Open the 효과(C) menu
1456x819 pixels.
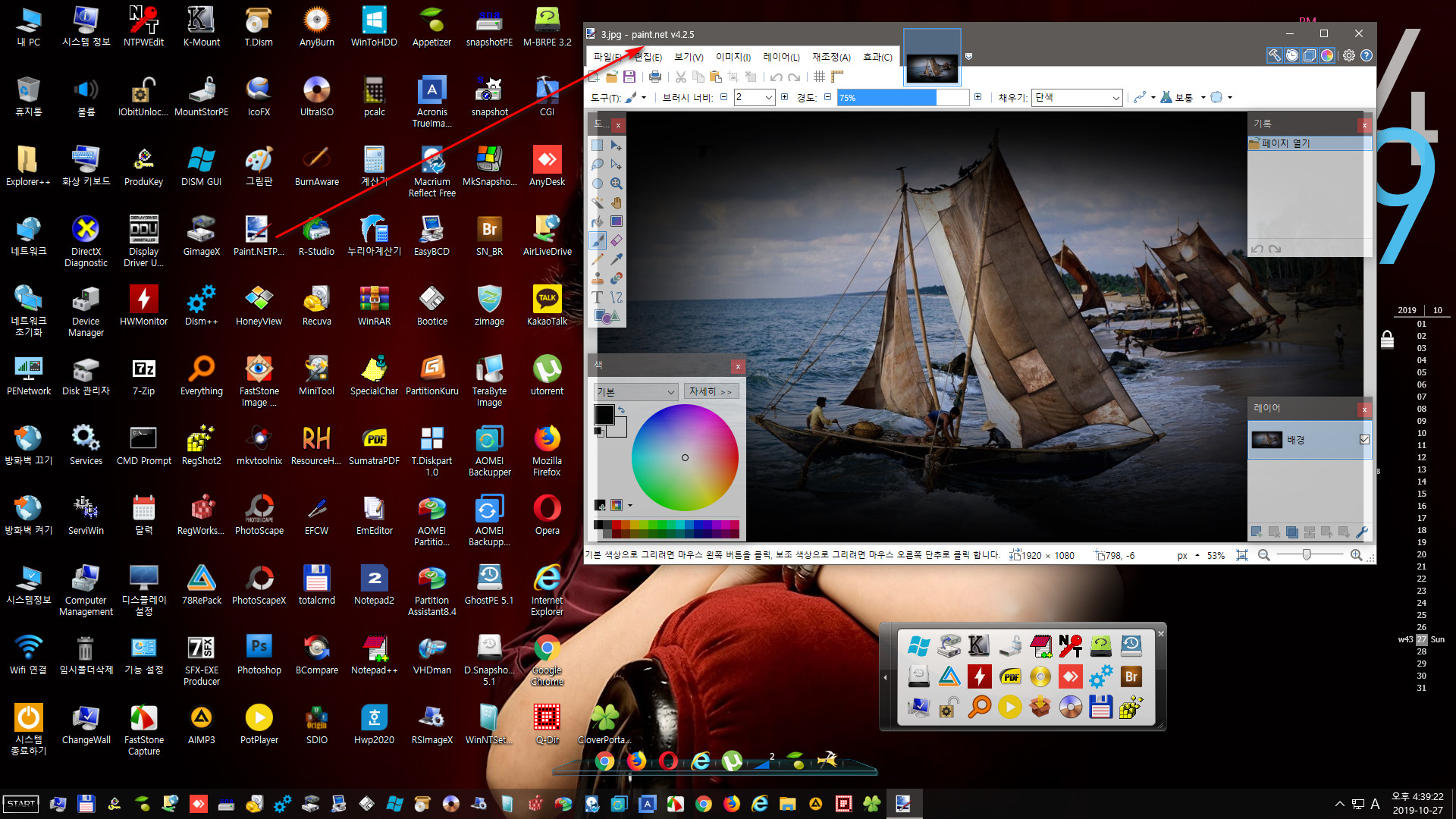click(877, 57)
